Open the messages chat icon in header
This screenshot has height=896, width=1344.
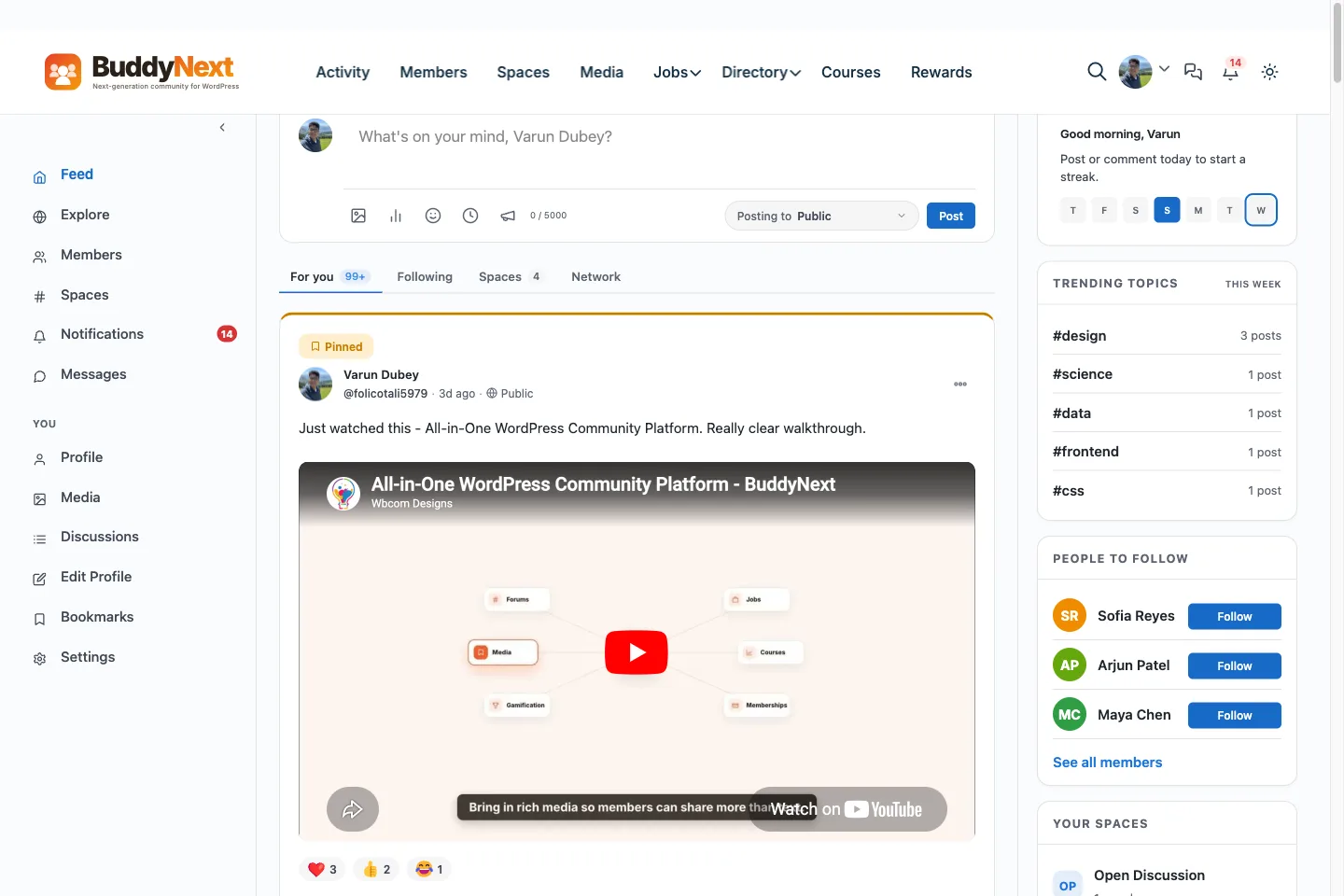1193,72
